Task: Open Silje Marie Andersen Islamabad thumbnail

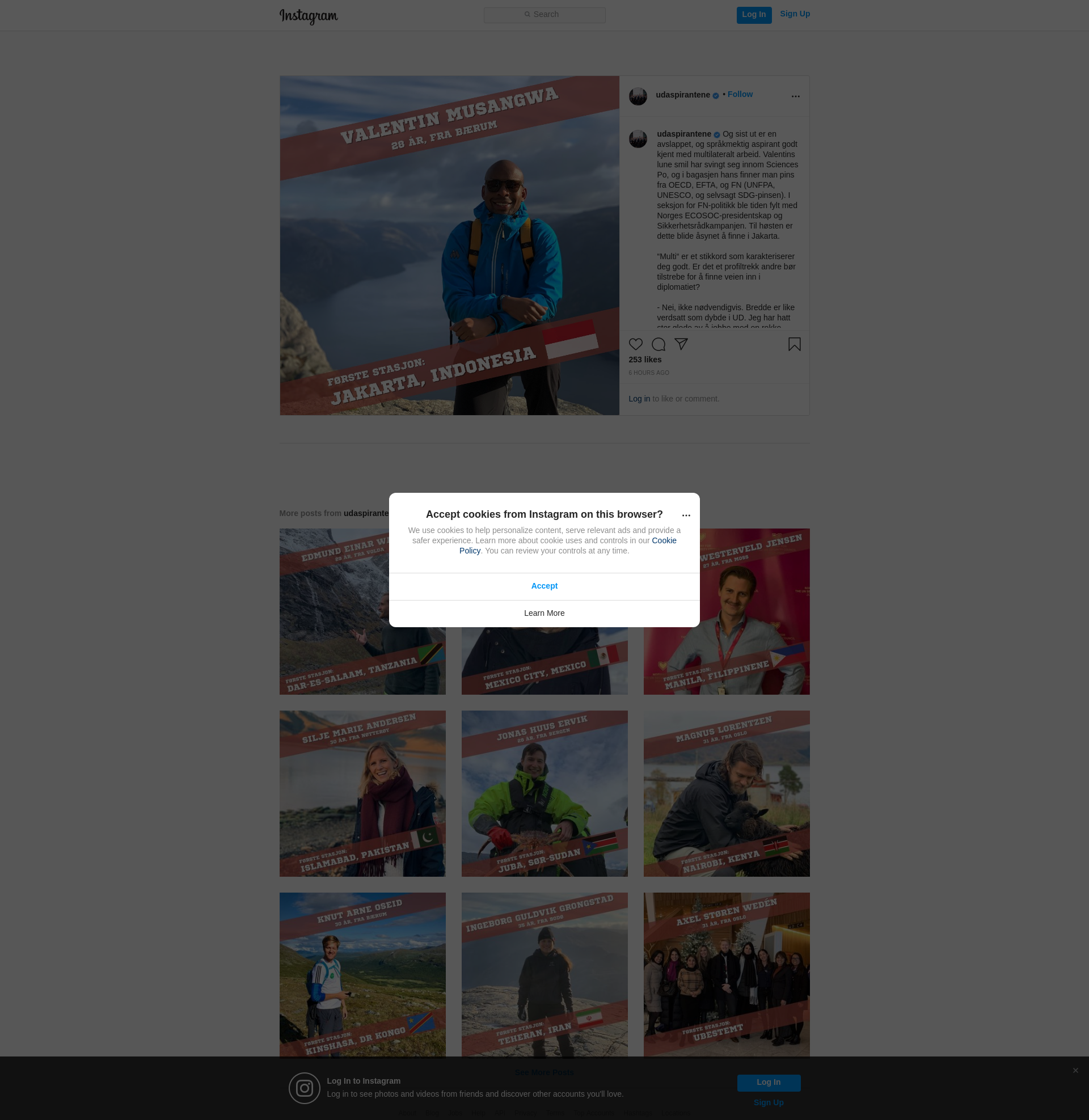Action: 362,793
